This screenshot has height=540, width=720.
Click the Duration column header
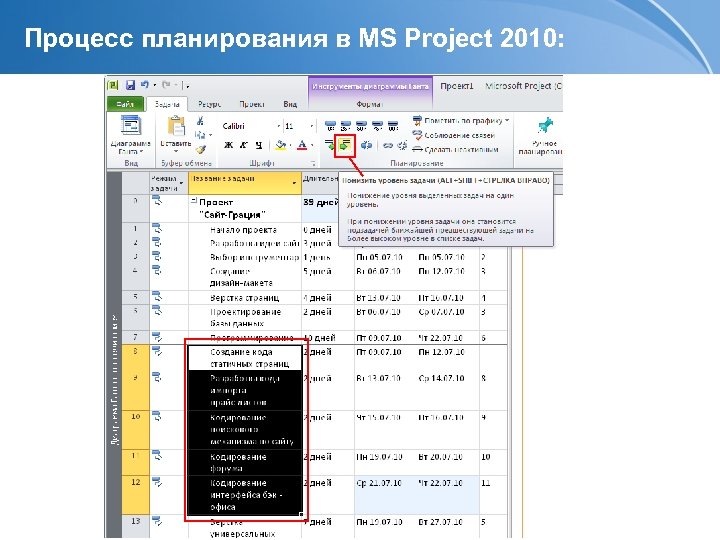(x=321, y=183)
